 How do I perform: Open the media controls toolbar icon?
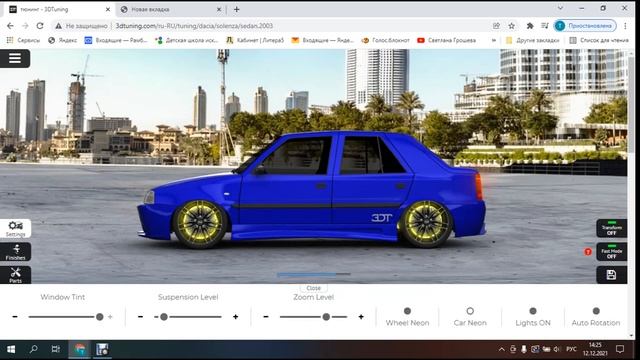point(545,26)
